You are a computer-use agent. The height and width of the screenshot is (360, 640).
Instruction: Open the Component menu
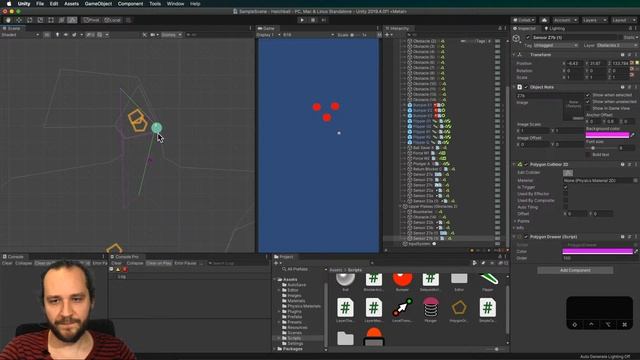click(x=130, y=4)
